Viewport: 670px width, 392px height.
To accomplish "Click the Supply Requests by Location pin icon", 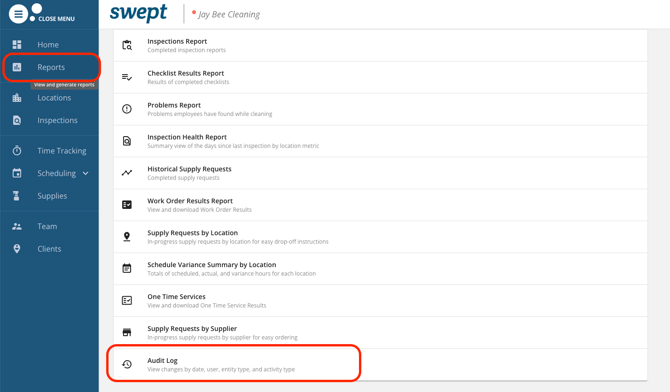I will 127,237.
